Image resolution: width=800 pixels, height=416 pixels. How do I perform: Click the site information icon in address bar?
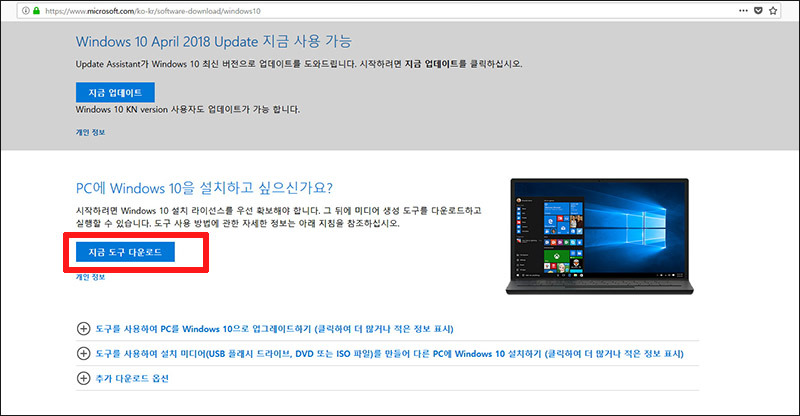click(26, 11)
